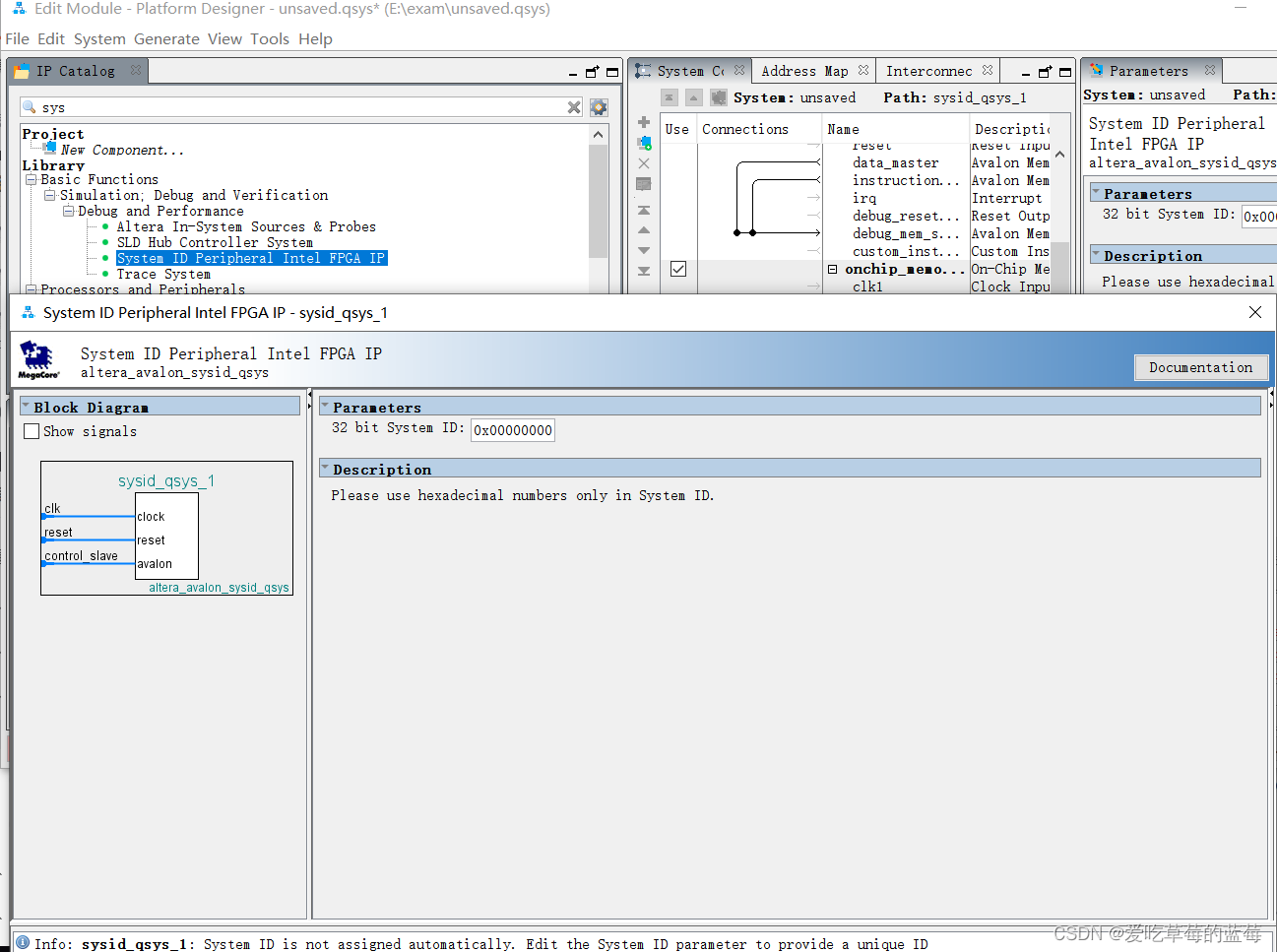
Task: Select System ID Peripheral Intel FPGA IP
Action: tap(251, 258)
